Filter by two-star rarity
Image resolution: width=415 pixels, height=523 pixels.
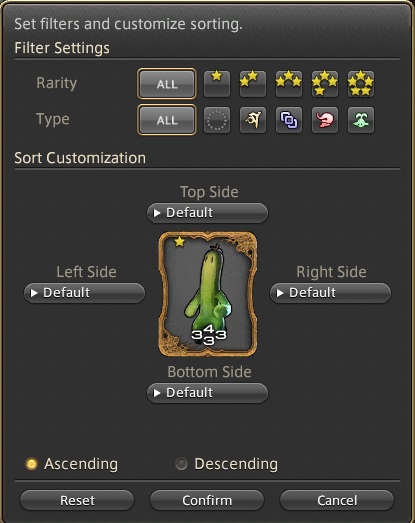(253, 83)
